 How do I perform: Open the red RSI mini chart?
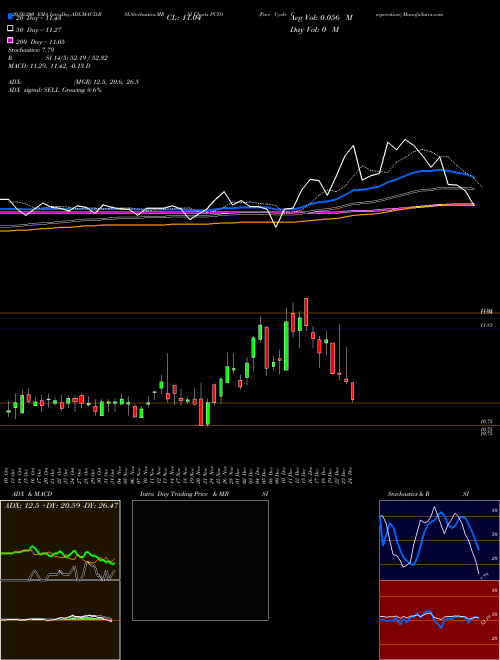439,620
